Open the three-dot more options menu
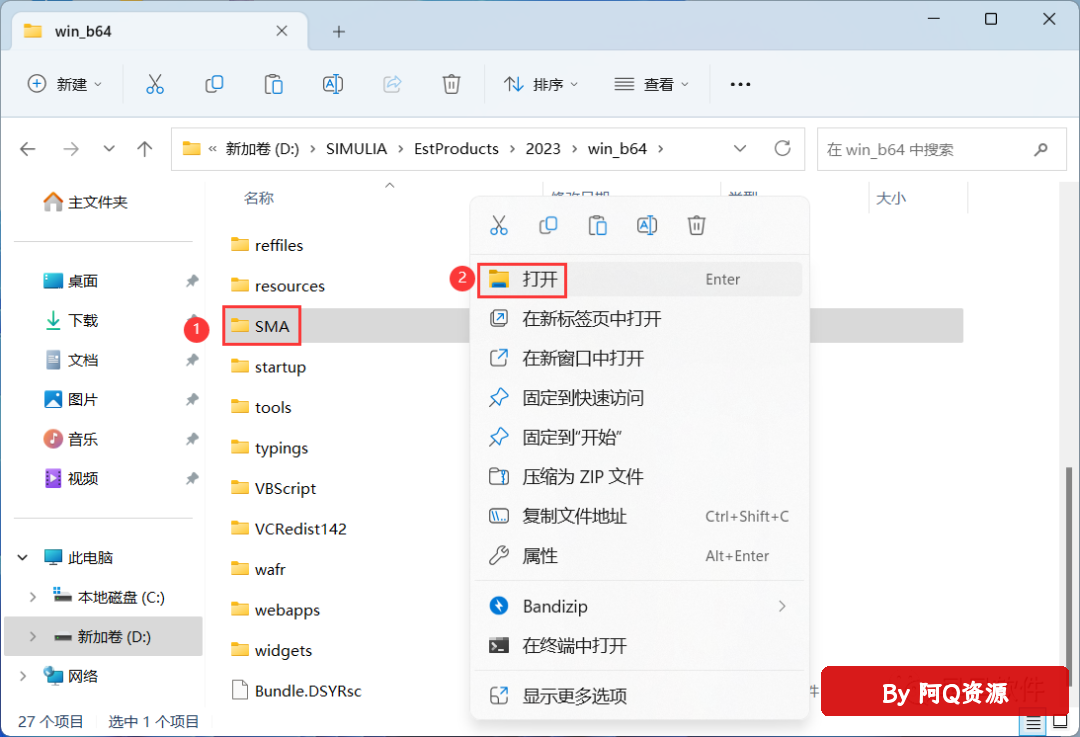Viewport: 1080px width, 737px height. tap(740, 85)
